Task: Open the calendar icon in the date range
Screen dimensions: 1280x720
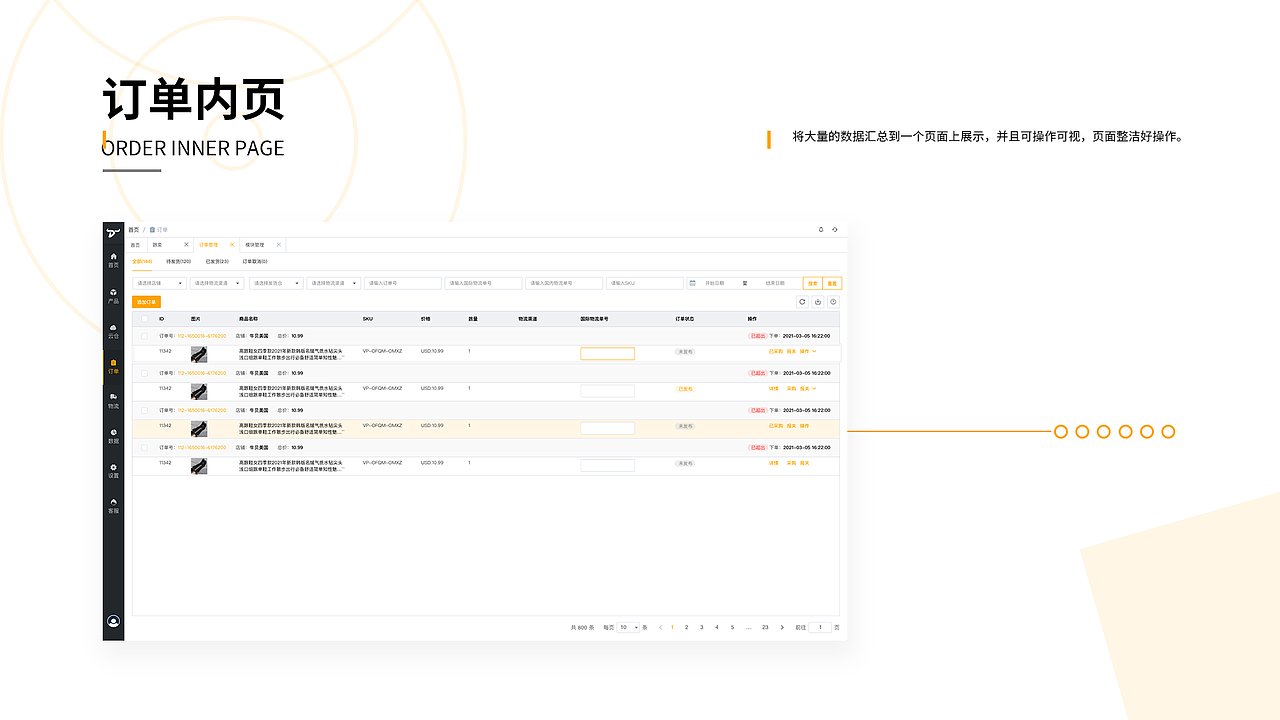Action: pos(693,283)
